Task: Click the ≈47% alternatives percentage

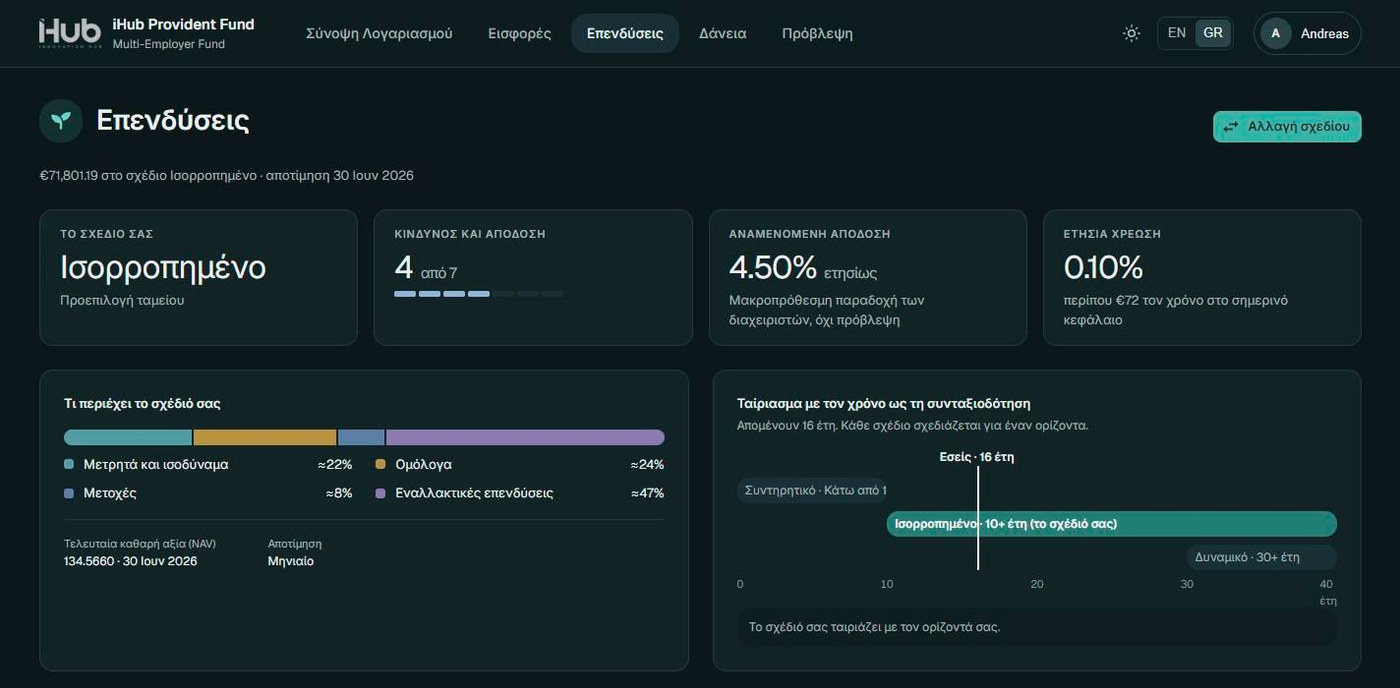Action: click(x=647, y=493)
